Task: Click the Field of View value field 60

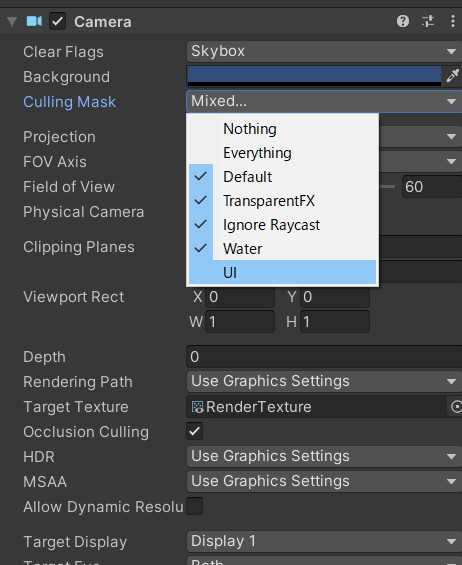Action: tap(432, 186)
